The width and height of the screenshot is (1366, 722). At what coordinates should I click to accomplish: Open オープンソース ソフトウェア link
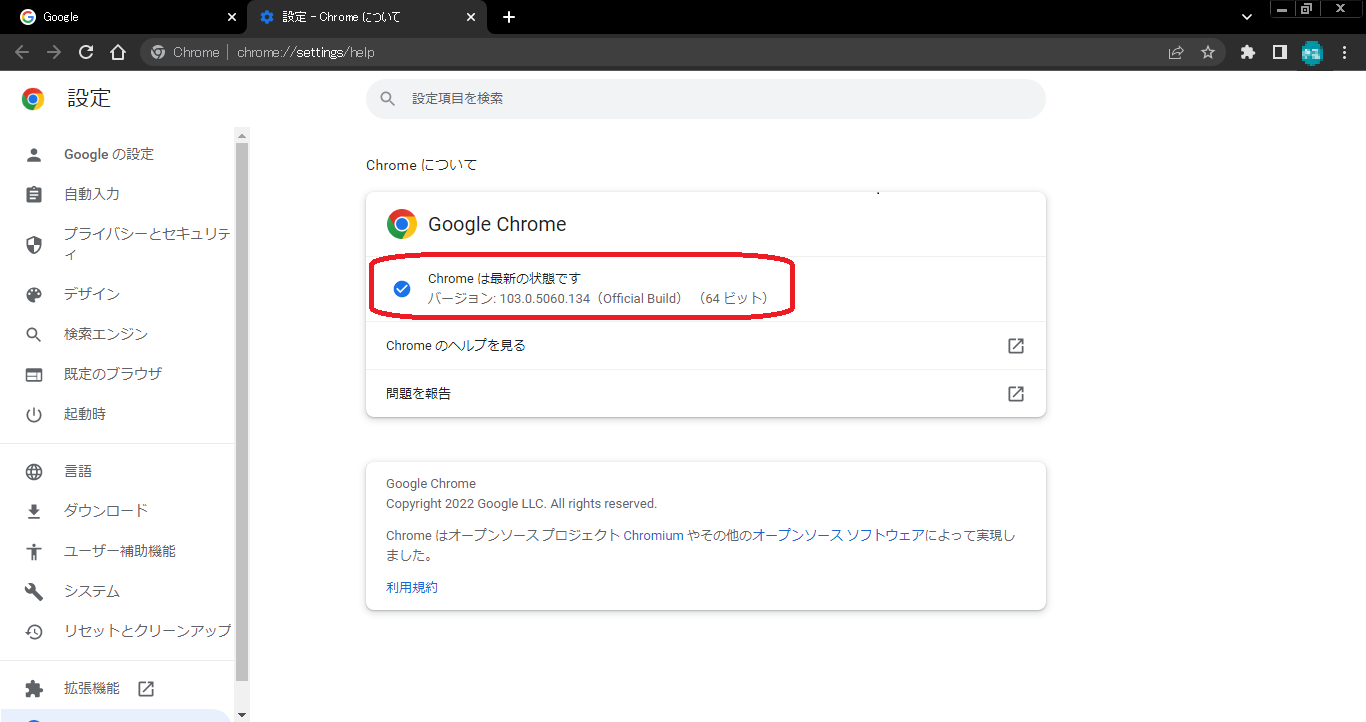(838, 536)
